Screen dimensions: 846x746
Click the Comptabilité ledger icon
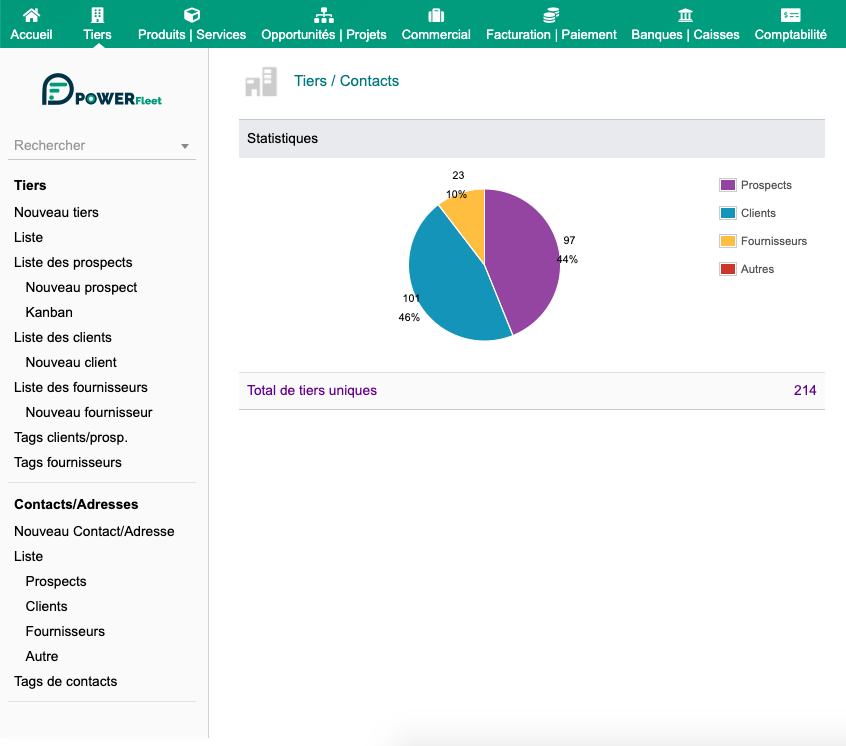pos(790,15)
